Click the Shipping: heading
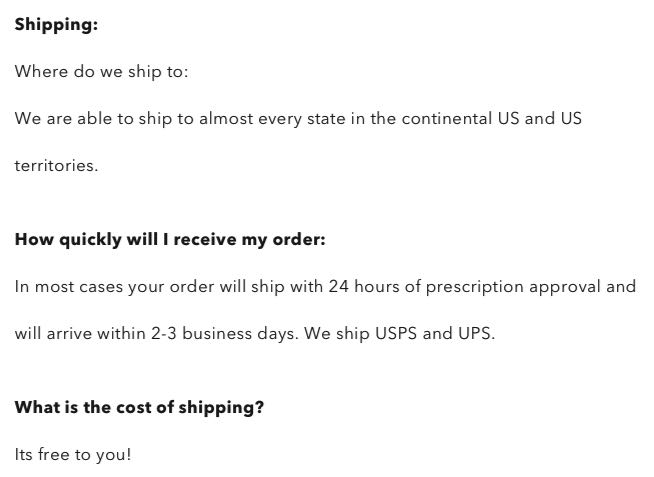 point(56,25)
